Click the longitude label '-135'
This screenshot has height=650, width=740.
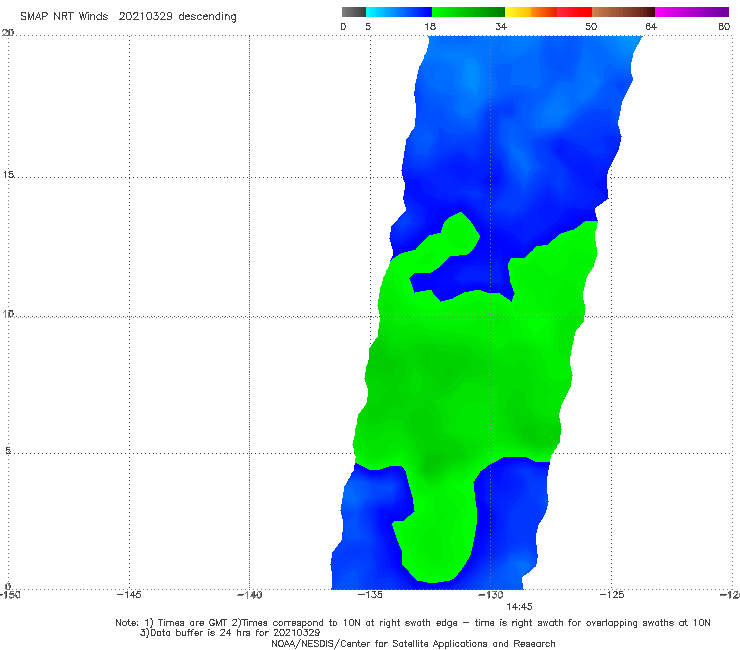[x=370, y=595]
